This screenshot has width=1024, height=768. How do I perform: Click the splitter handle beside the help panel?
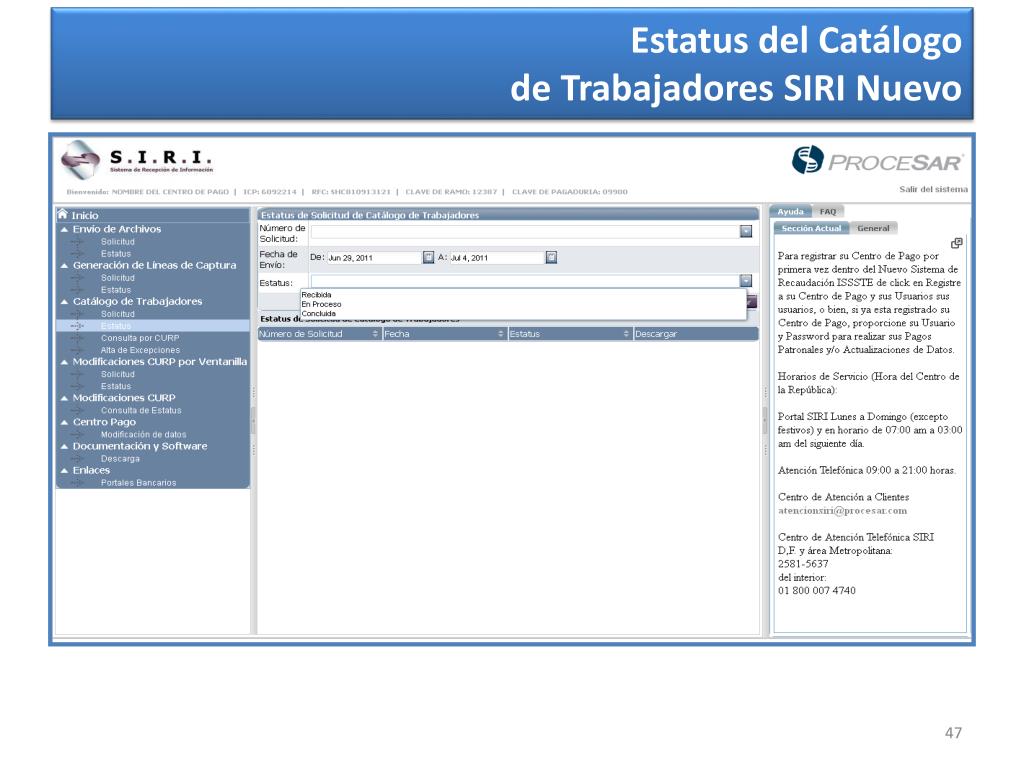pos(765,421)
